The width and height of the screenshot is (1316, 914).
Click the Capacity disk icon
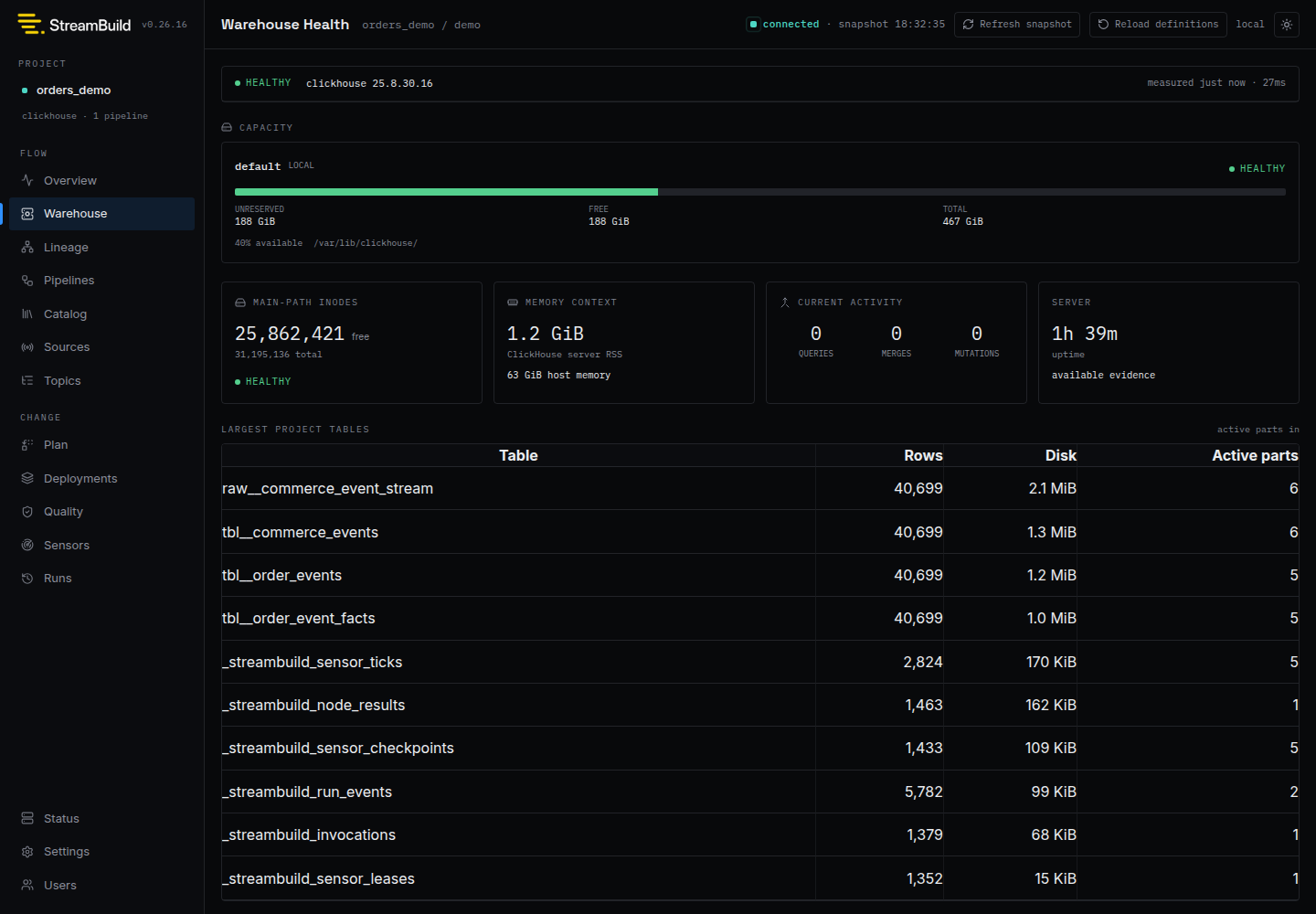pos(227,128)
